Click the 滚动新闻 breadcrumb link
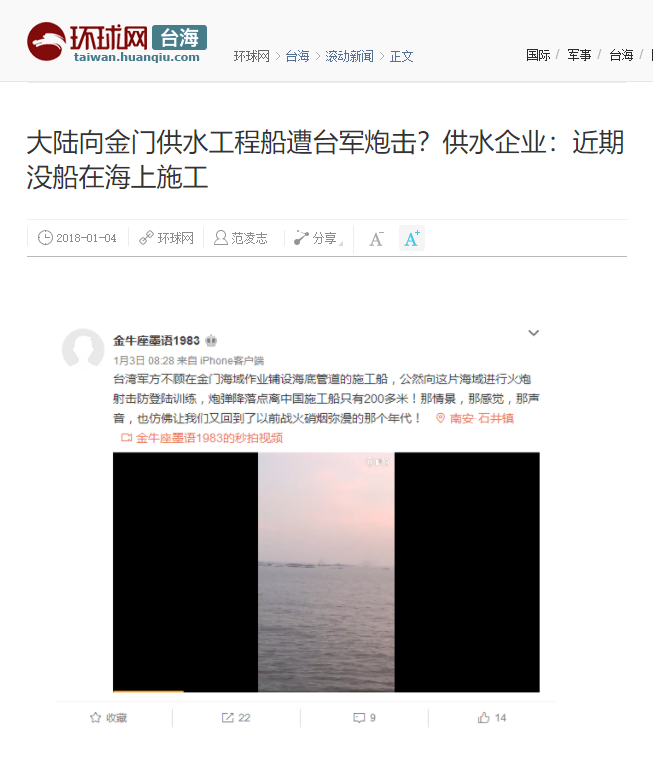Viewport: 653px width, 757px height. tap(349, 56)
